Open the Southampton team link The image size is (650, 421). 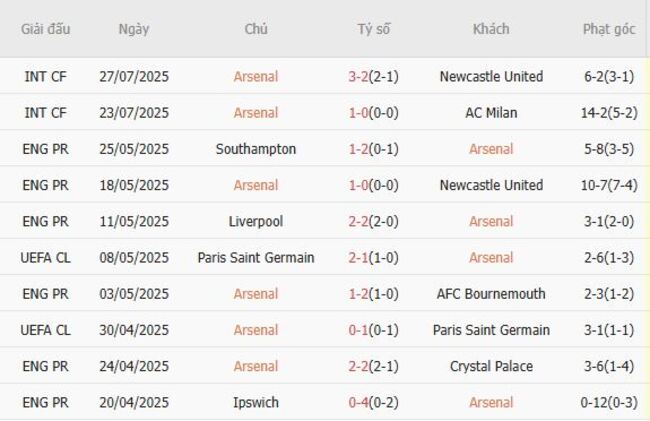pyautogui.click(x=256, y=149)
